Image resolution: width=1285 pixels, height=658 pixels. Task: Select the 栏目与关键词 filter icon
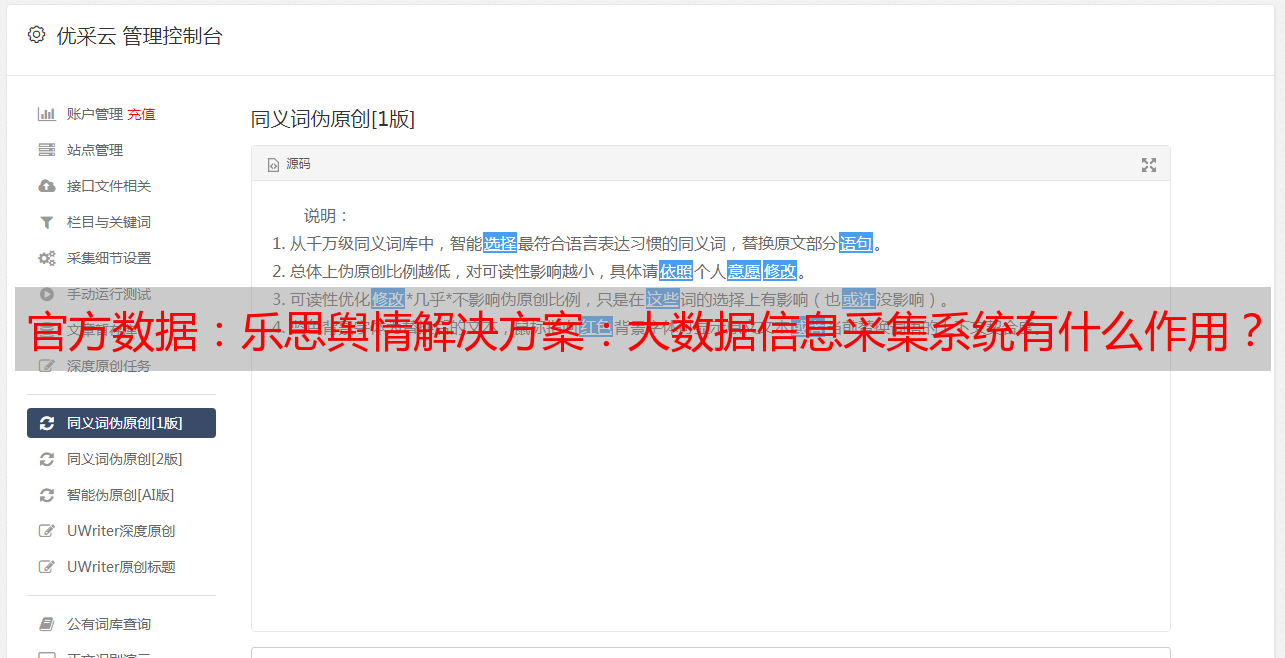pyautogui.click(x=46, y=222)
